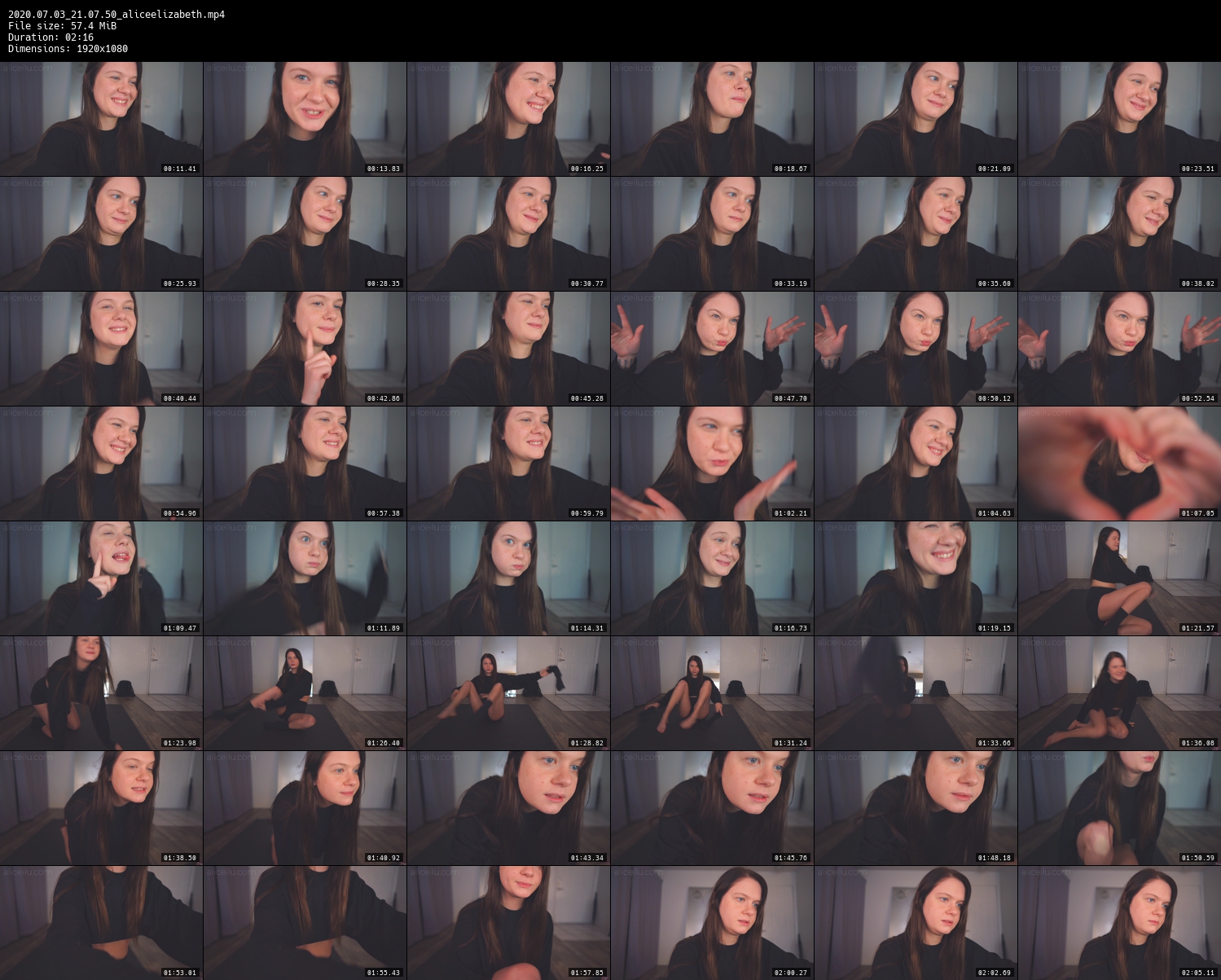Click the file name 2020.07.03_21.07.50_aliceelizabeth.mp4

[x=116, y=15]
